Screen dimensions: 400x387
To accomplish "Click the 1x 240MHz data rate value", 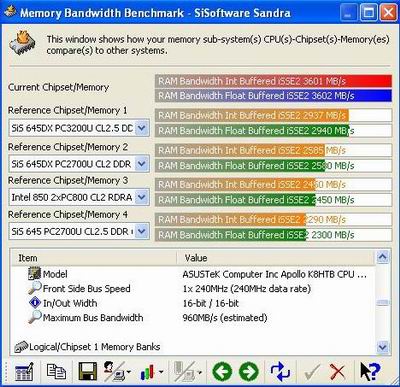I will click(247, 288).
